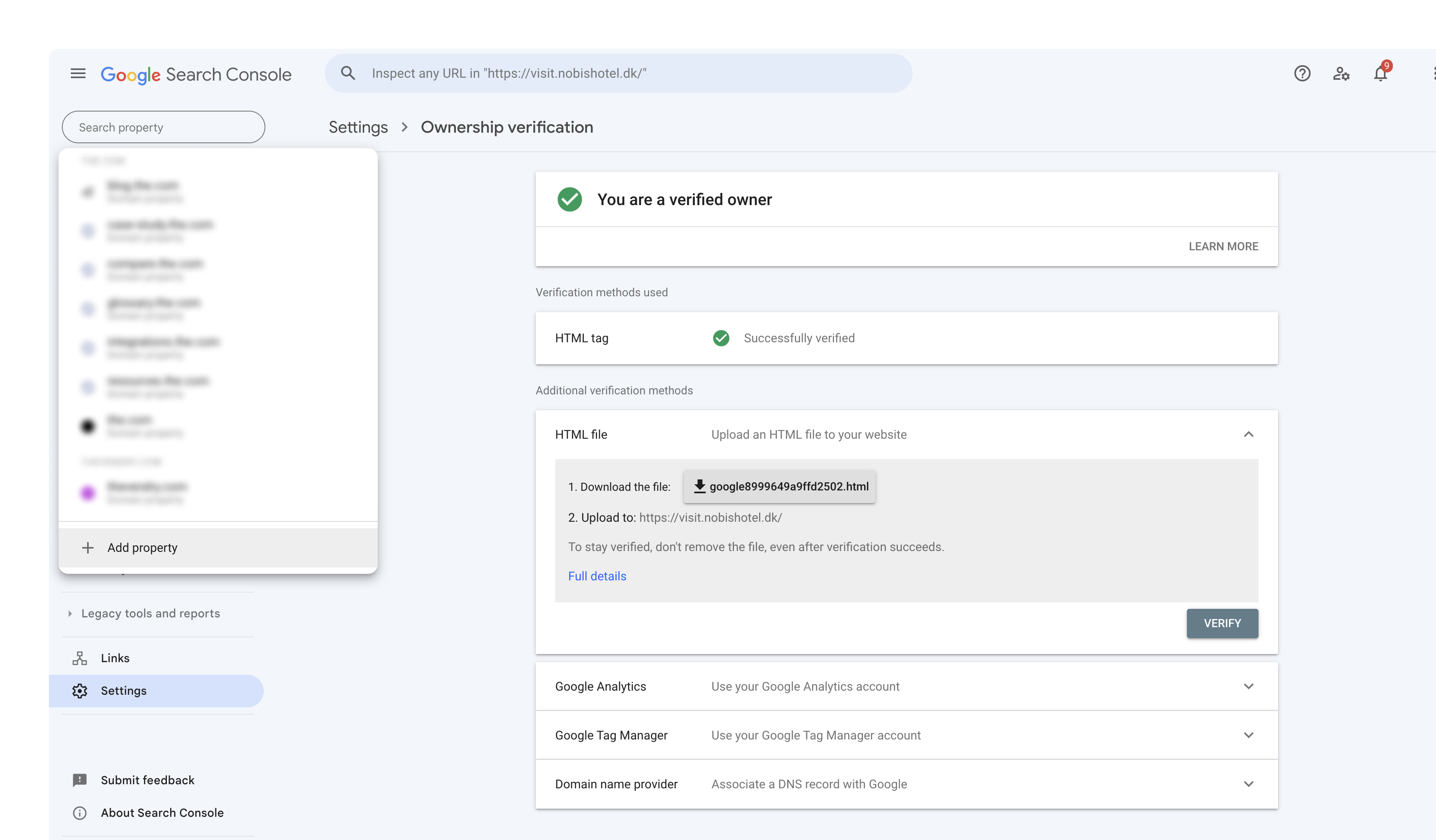The image size is (1436, 840).
Task: Click the LEARN MORE button
Action: point(1224,246)
